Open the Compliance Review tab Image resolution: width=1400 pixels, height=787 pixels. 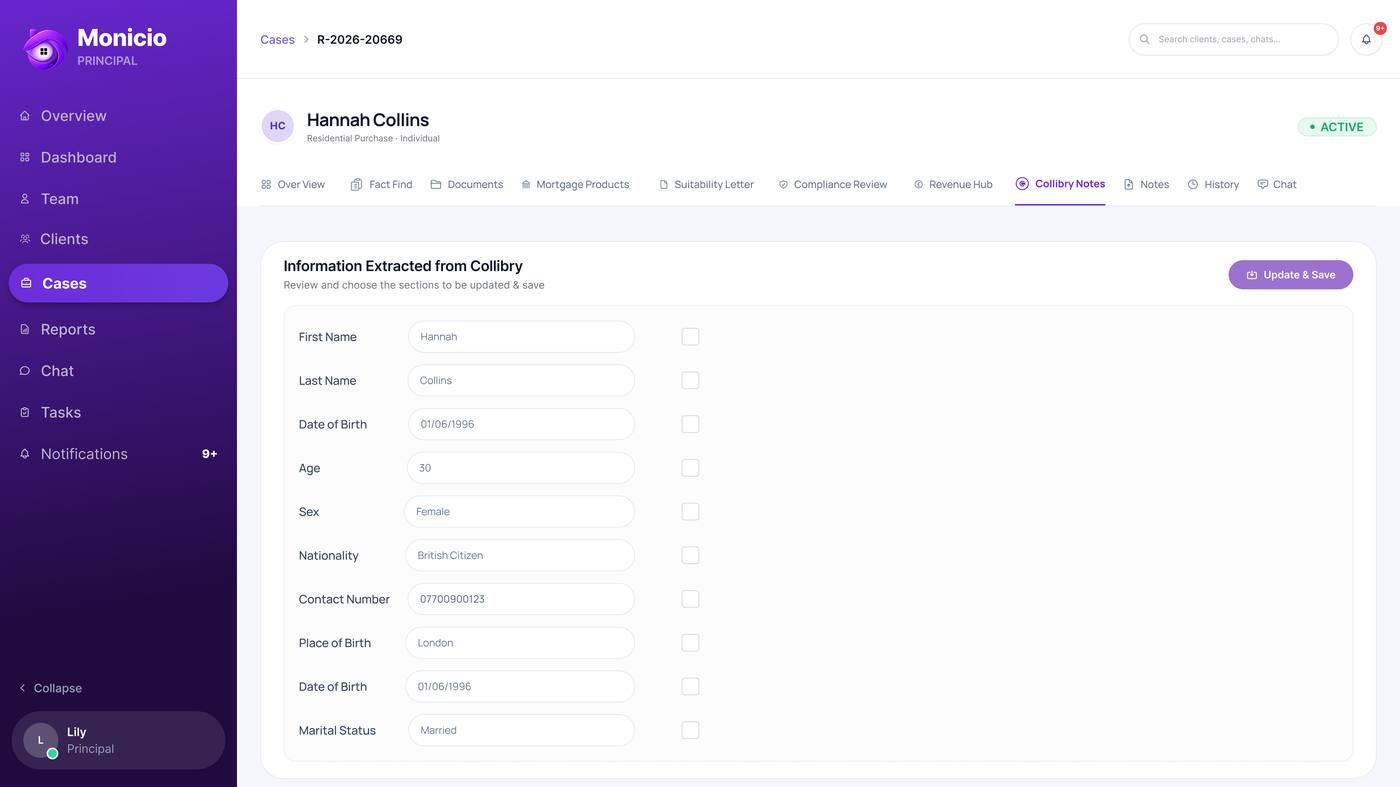point(833,184)
